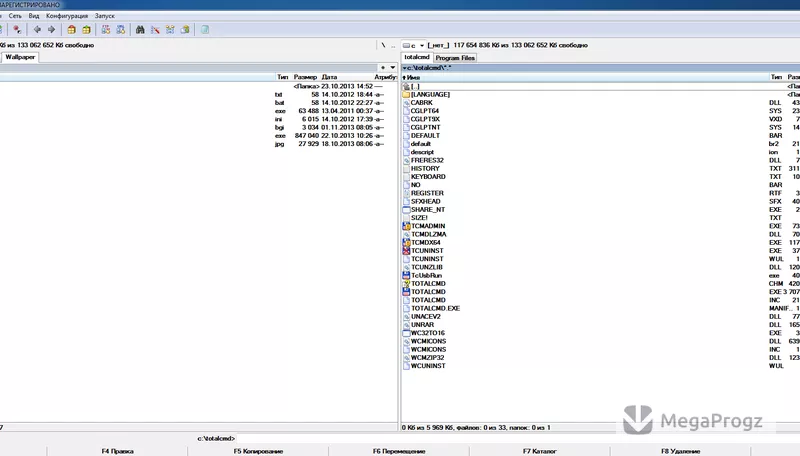Click the first gift box pack icon
Image resolution: width=800 pixels, height=456 pixels.
tap(71, 30)
